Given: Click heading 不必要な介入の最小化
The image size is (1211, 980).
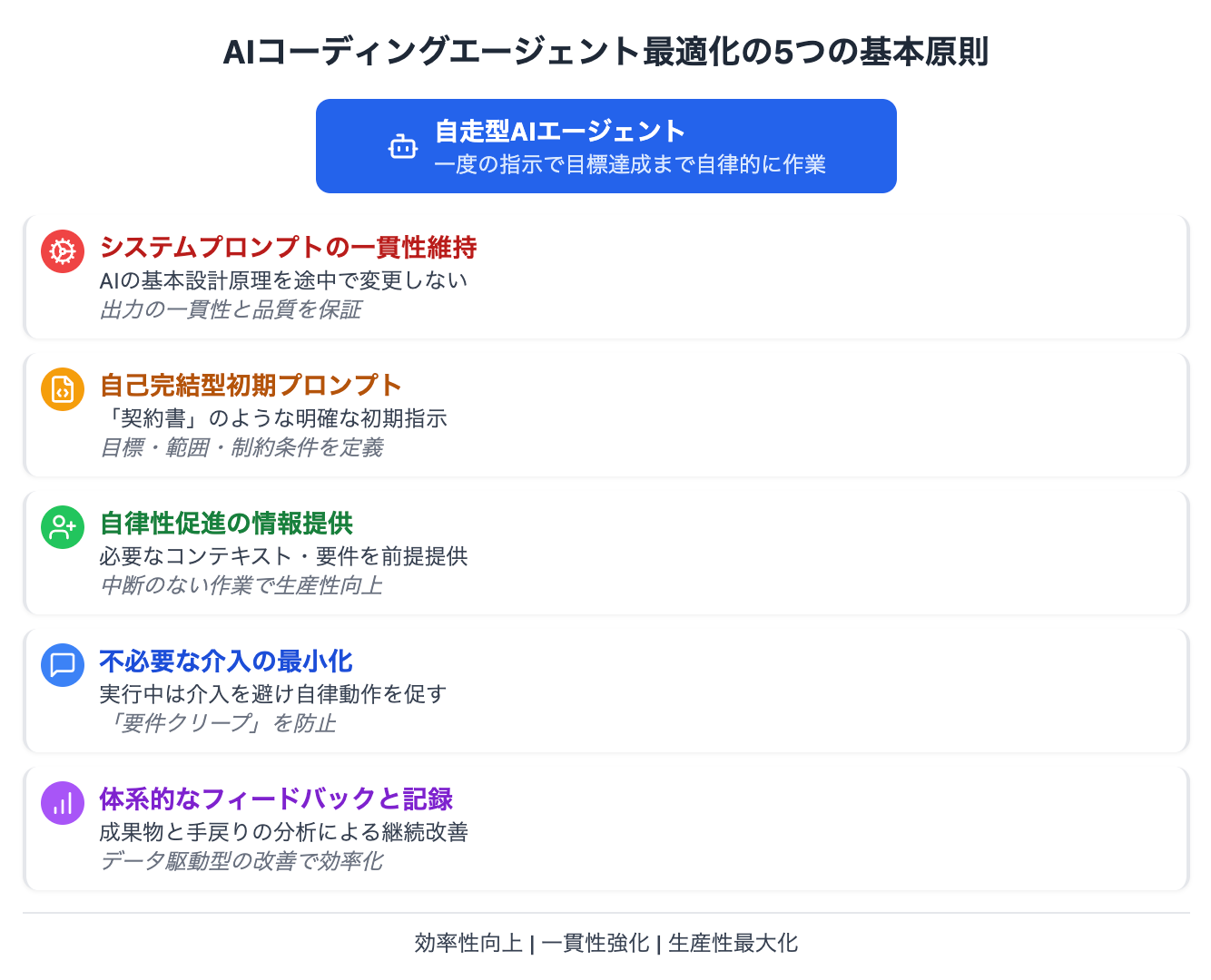Looking at the screenshot, I should point(226,661).
